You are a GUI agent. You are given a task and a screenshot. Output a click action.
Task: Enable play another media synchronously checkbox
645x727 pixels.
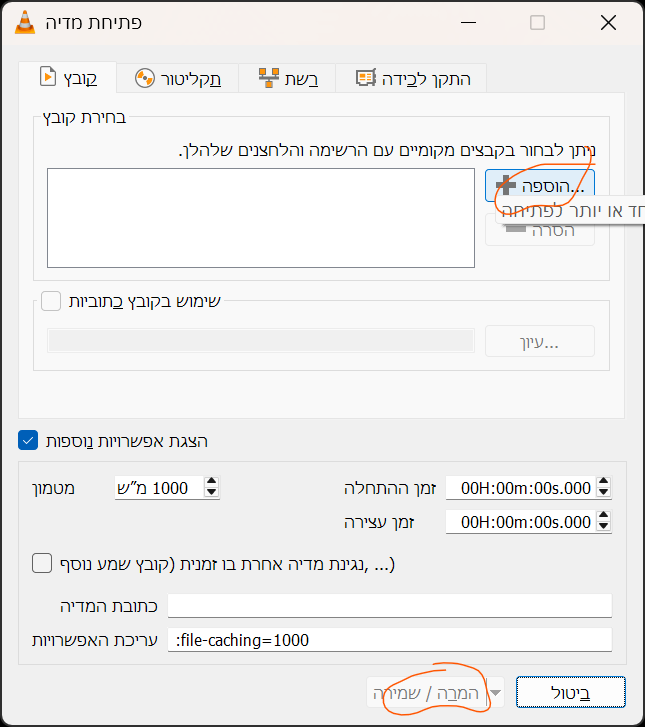click(42, 563)
